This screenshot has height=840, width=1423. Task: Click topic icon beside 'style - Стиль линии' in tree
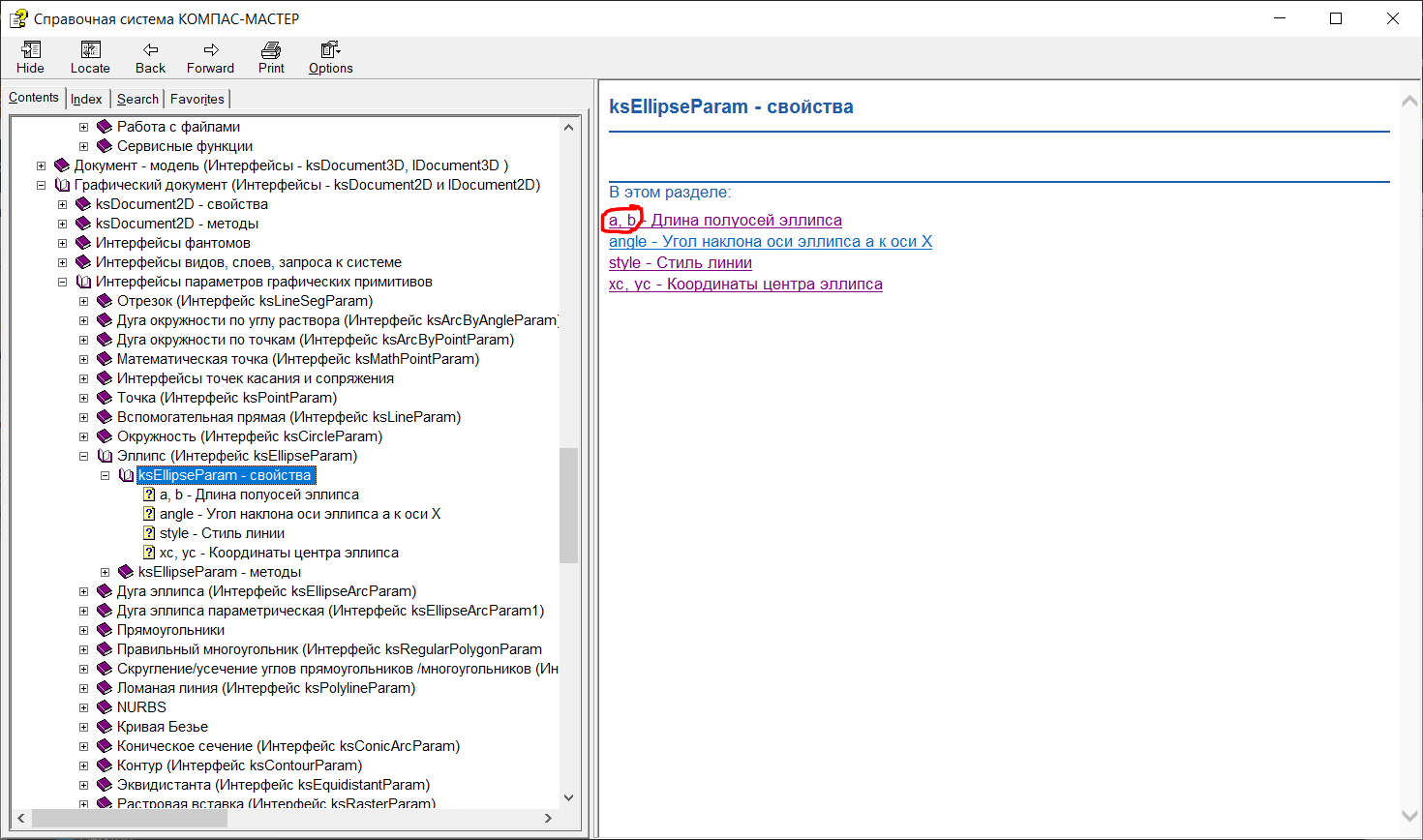point(149,533)
